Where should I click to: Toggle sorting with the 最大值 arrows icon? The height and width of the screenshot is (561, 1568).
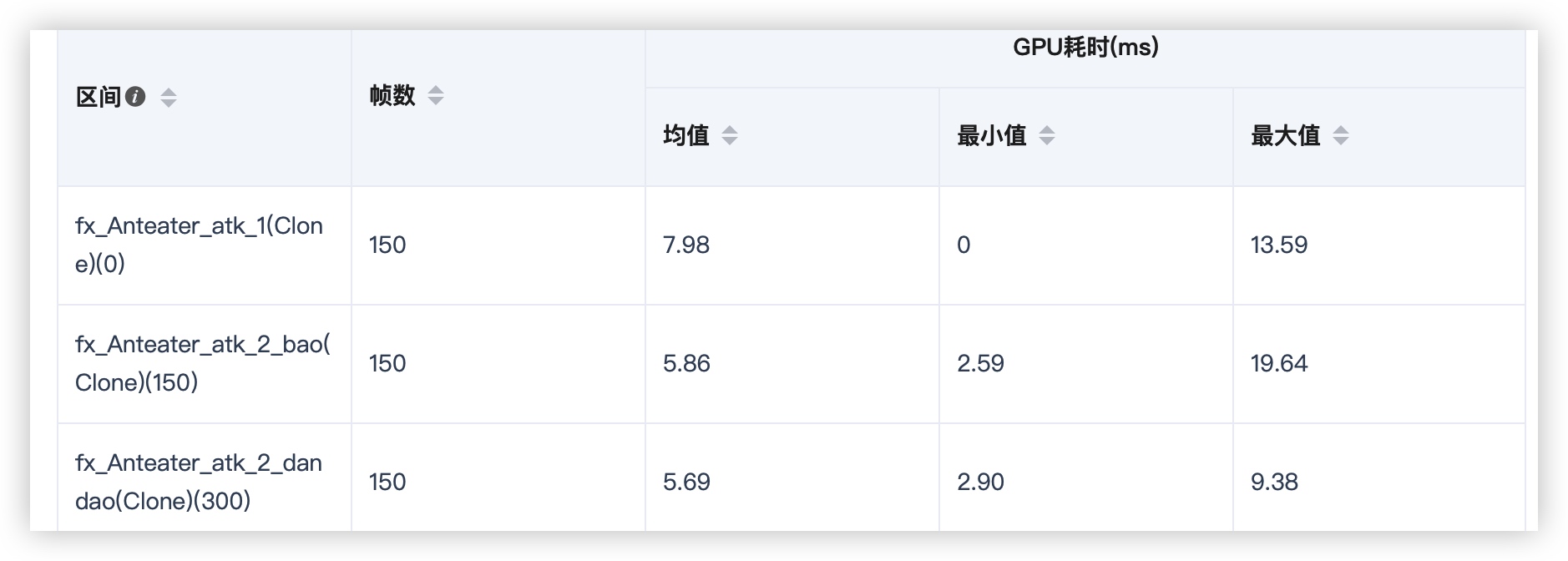pos(1341,135)
